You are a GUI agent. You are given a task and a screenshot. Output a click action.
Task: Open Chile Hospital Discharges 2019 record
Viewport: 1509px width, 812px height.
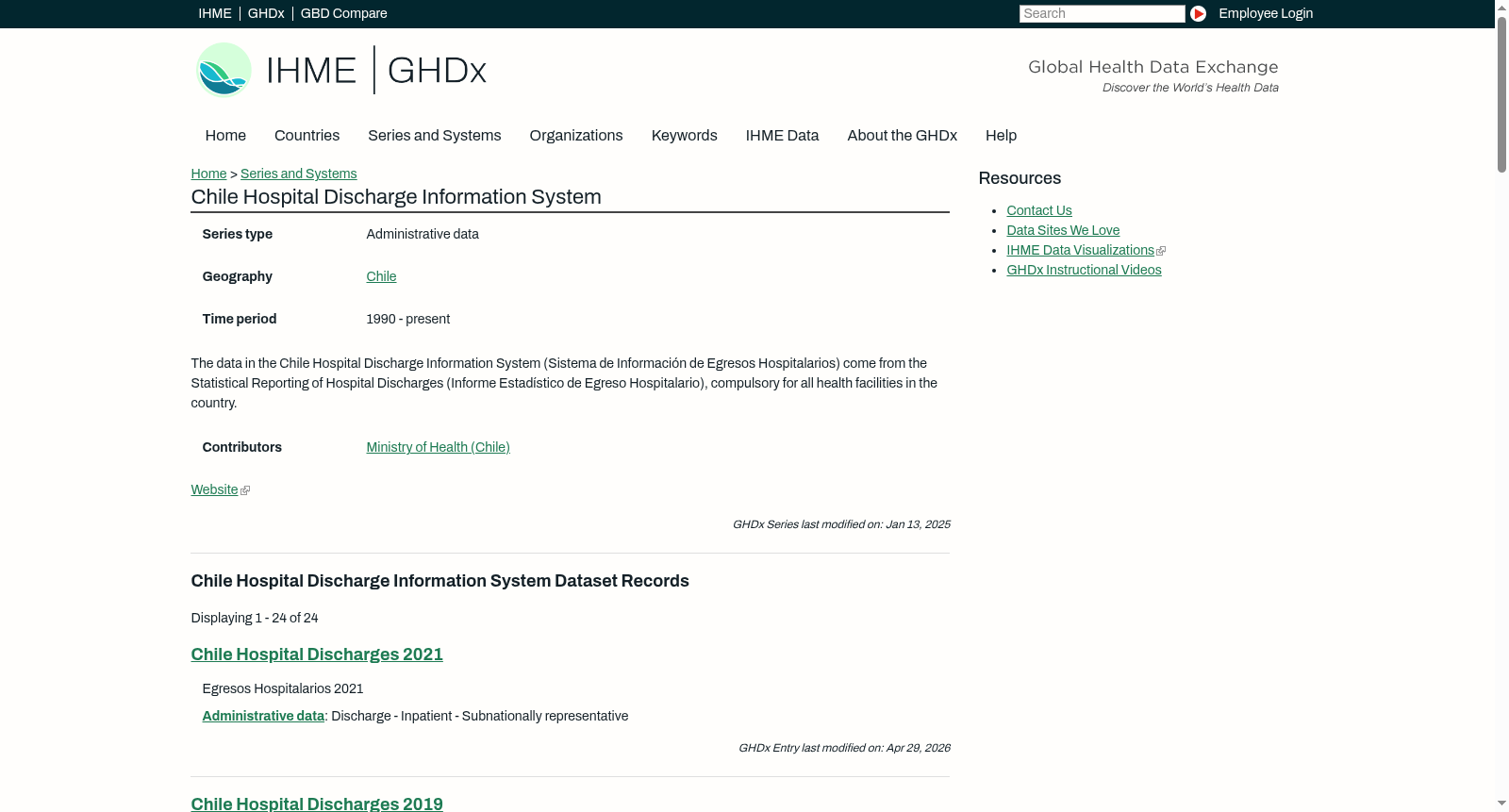317,804
